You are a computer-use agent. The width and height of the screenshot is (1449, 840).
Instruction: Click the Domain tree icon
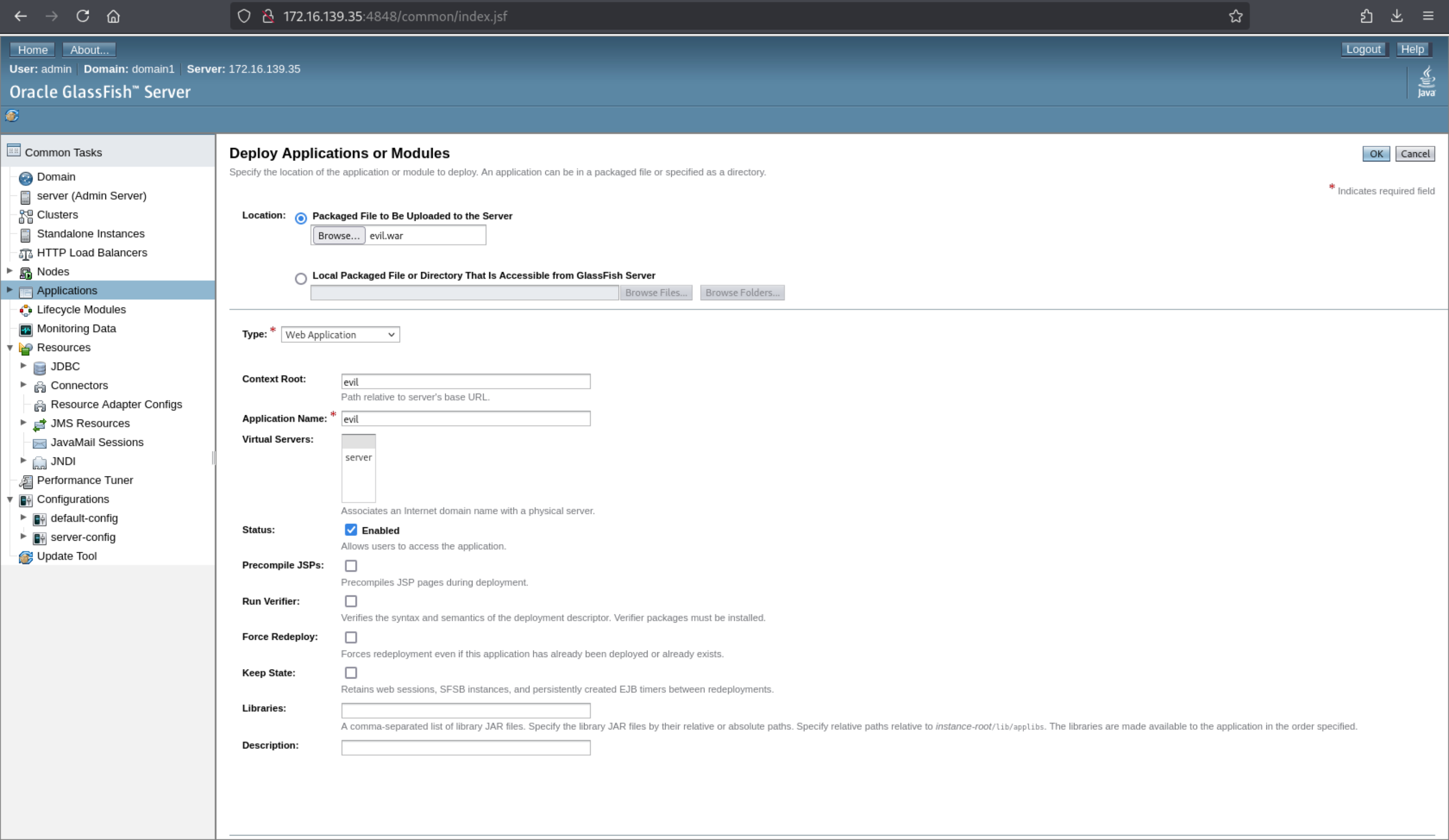[25, 178]
